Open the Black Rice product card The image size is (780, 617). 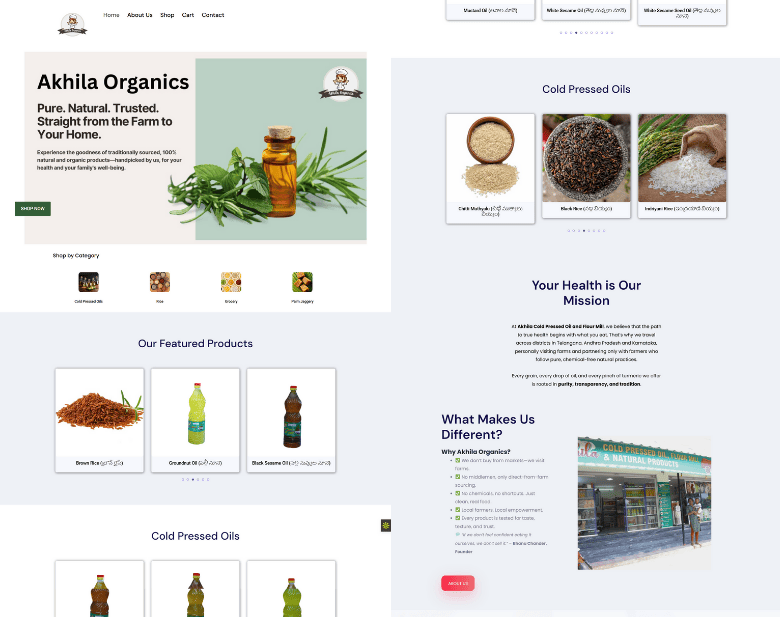point(586,165)
